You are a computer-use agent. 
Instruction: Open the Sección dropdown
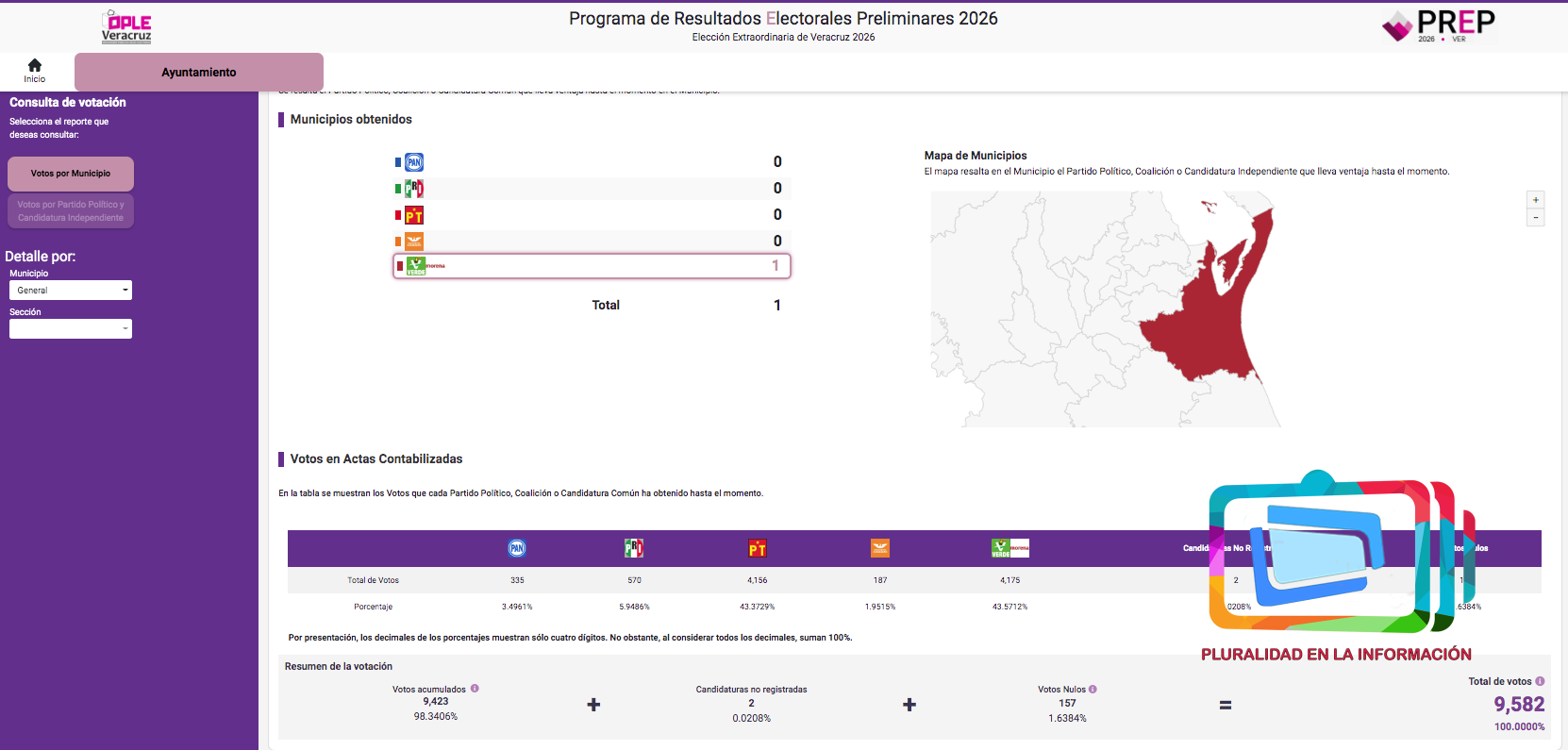(x=71, y=329)
